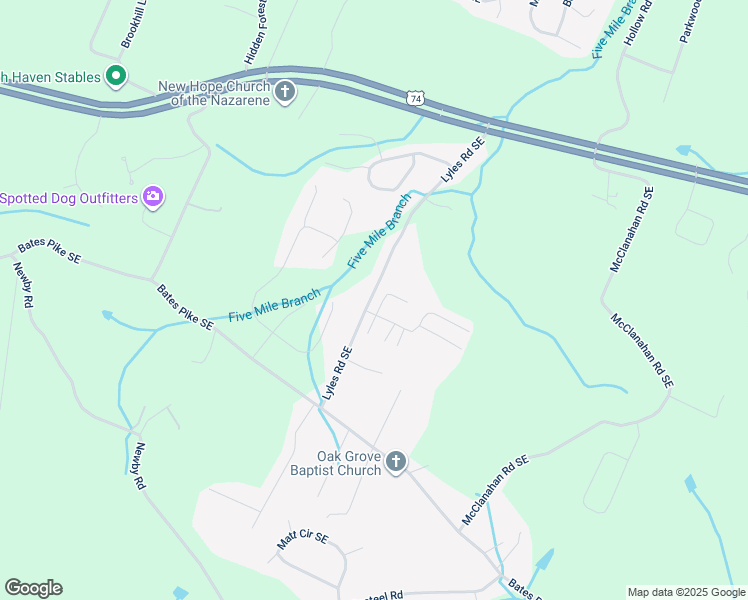Click the stream arrow near Bates Pike

coord(108,315)
